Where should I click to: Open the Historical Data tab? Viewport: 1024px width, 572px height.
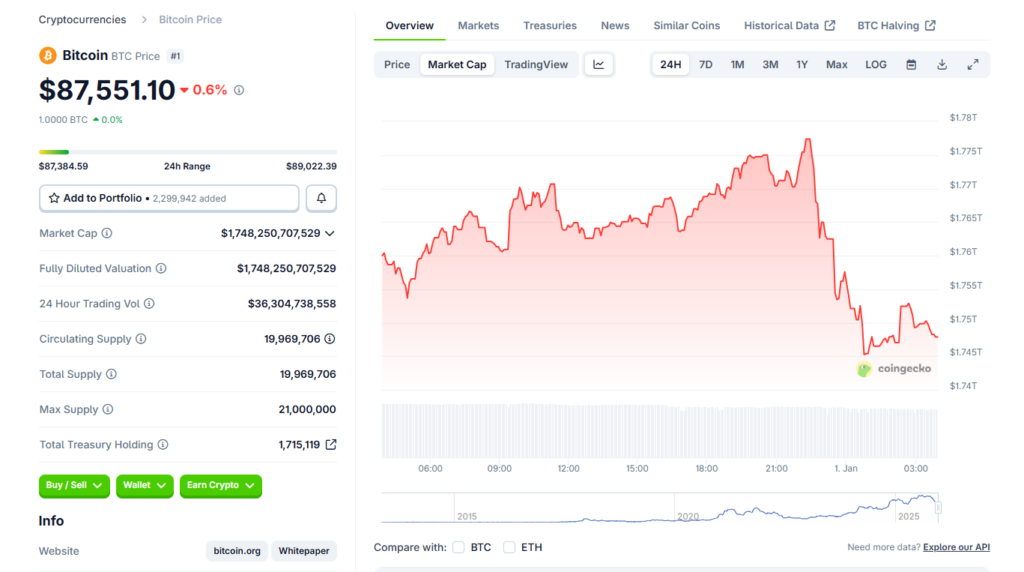coord(789,26)
